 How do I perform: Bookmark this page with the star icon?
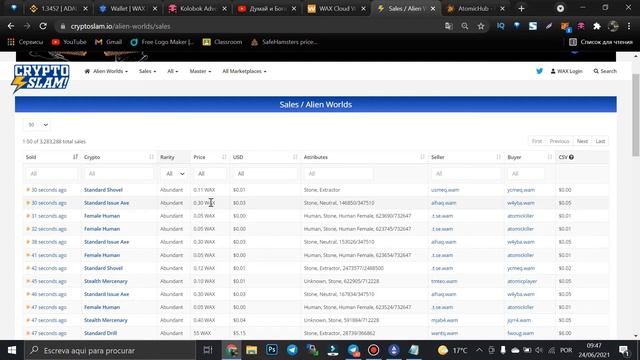click(x=481, y=26)
